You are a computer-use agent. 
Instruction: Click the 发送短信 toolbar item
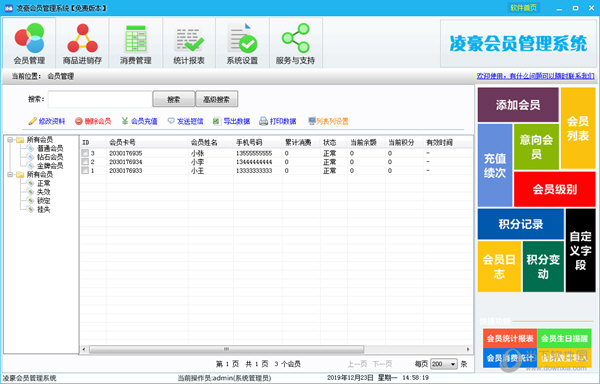tap(186, 121)
